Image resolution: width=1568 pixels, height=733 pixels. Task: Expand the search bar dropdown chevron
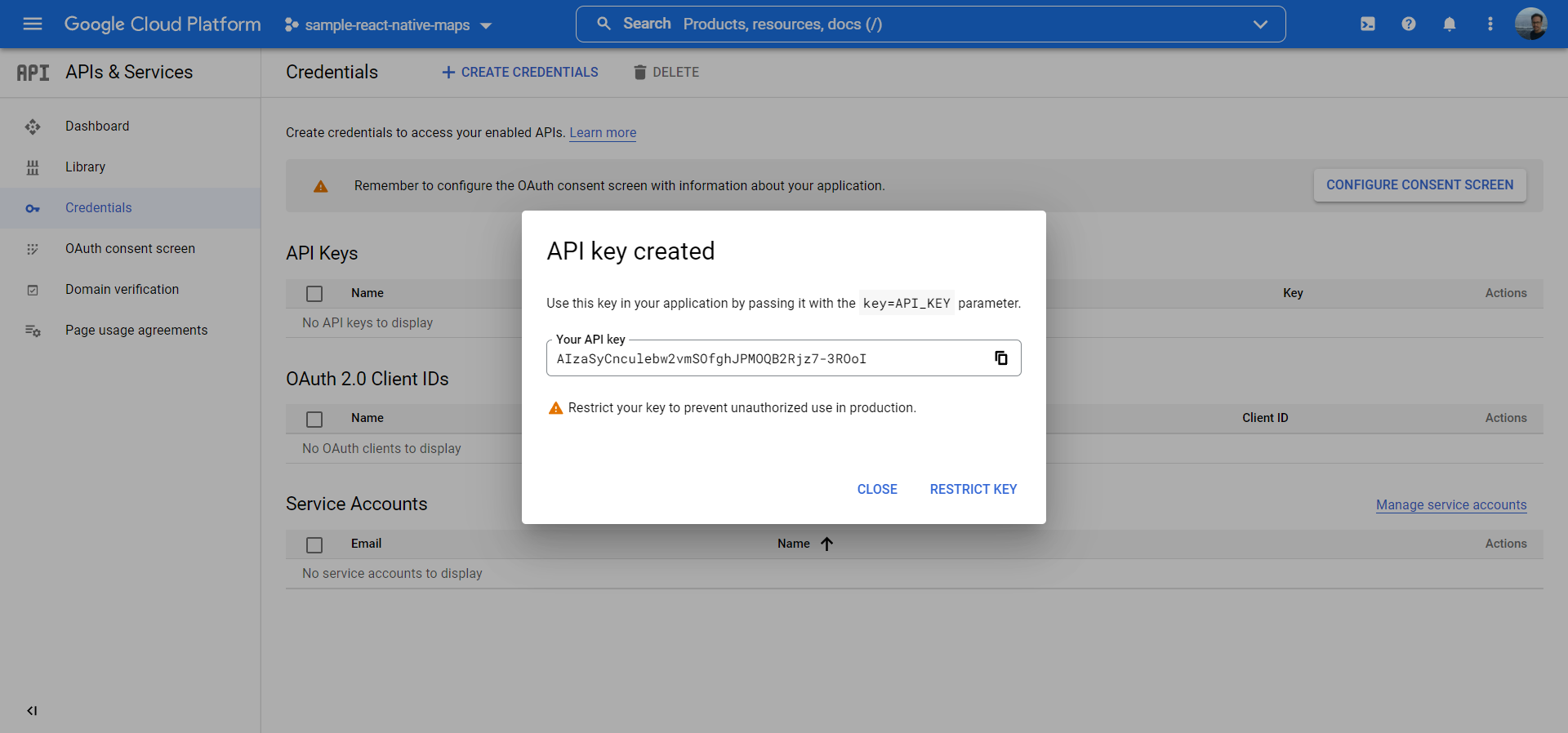pos(1260,24)
